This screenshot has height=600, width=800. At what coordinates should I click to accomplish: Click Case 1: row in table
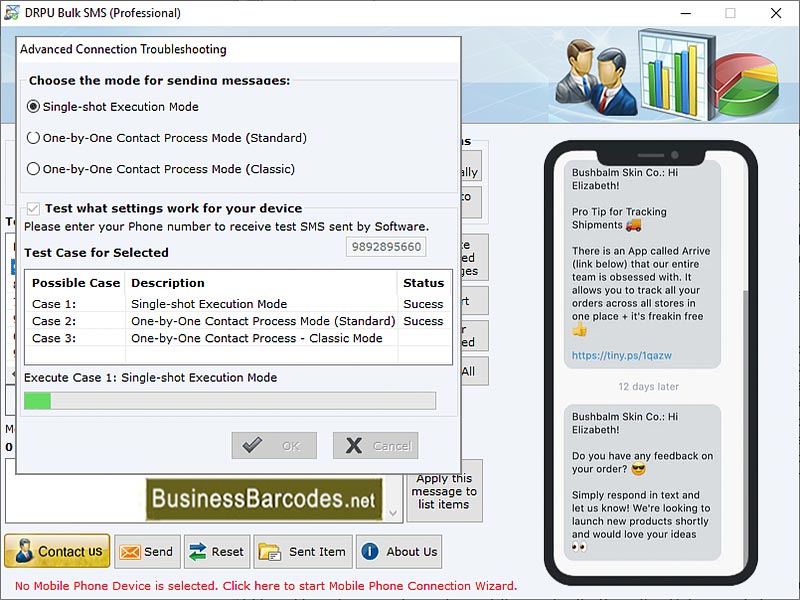[238, 304]
